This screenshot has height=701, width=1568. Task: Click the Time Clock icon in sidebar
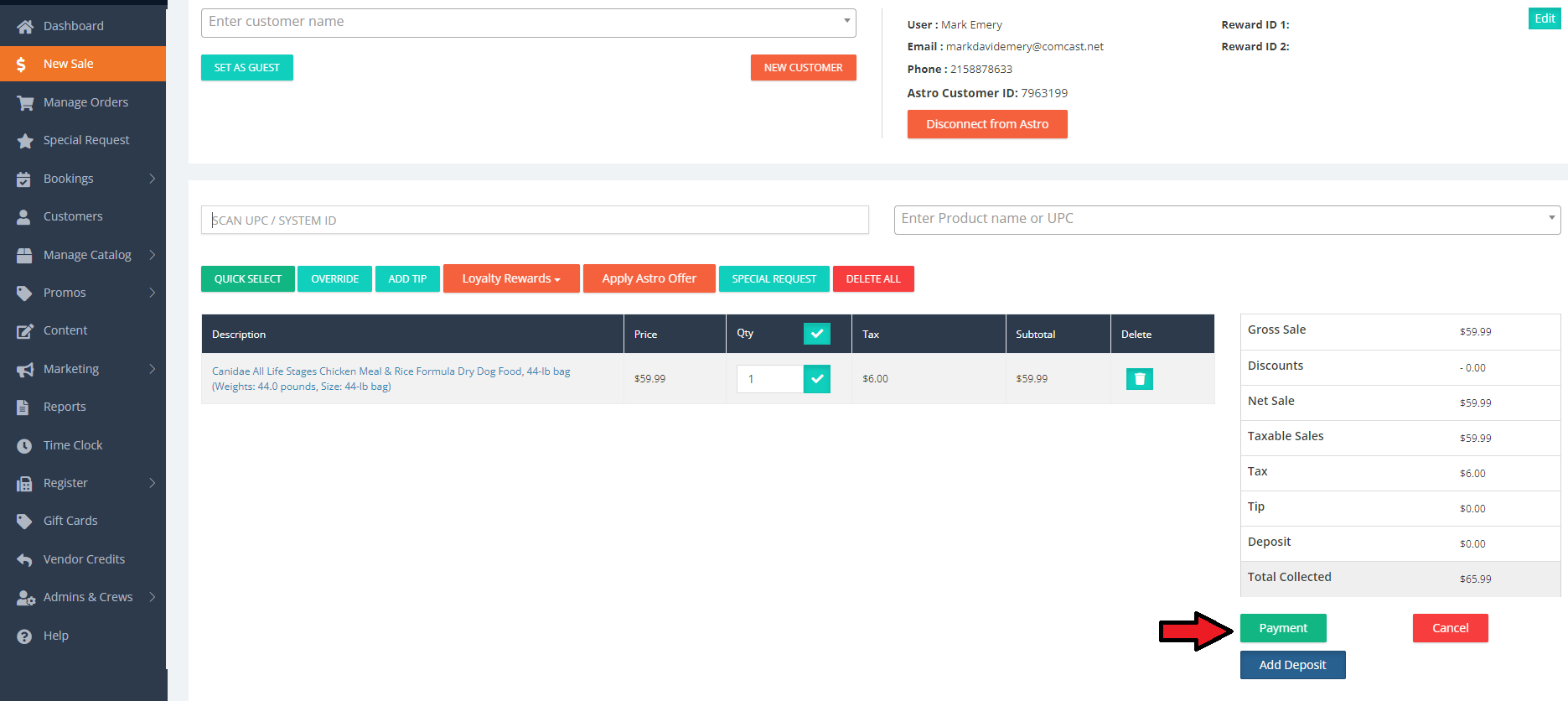click(25, 446)
